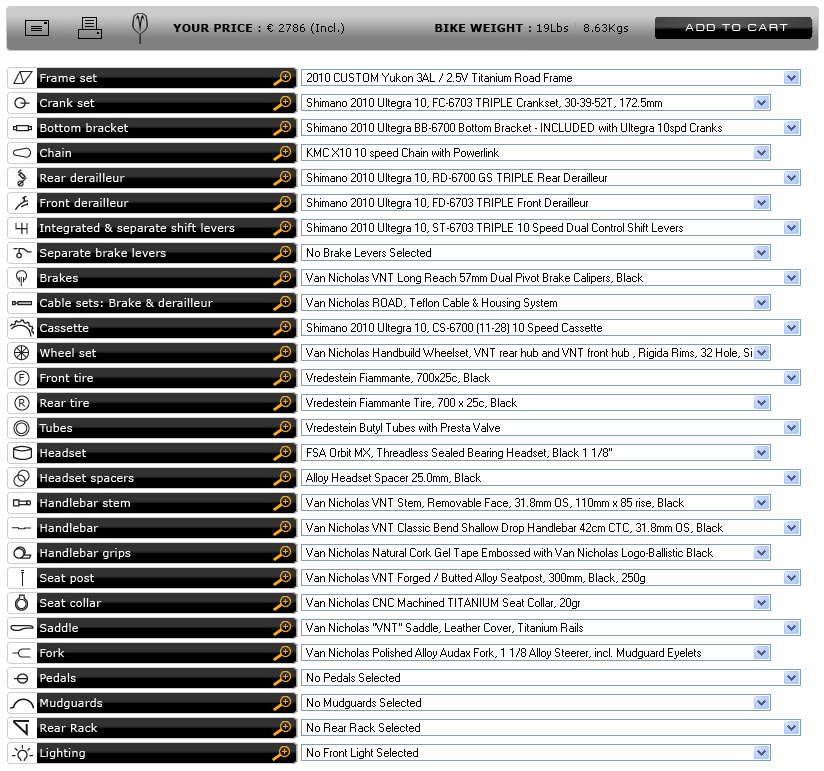Open magnifier details for Cassette
The image size is (824, 771).
(x=283, y=328)
